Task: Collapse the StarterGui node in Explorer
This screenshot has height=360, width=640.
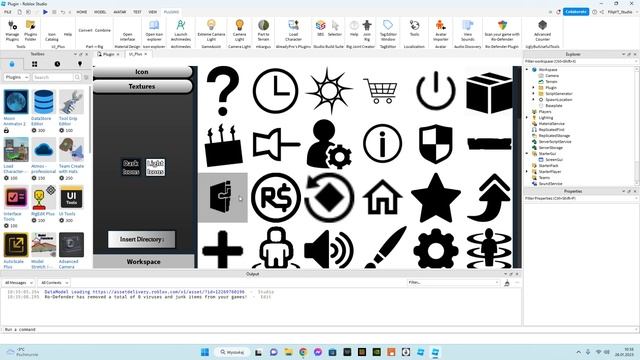Action: pyautogui.click(x=527, y=153)
